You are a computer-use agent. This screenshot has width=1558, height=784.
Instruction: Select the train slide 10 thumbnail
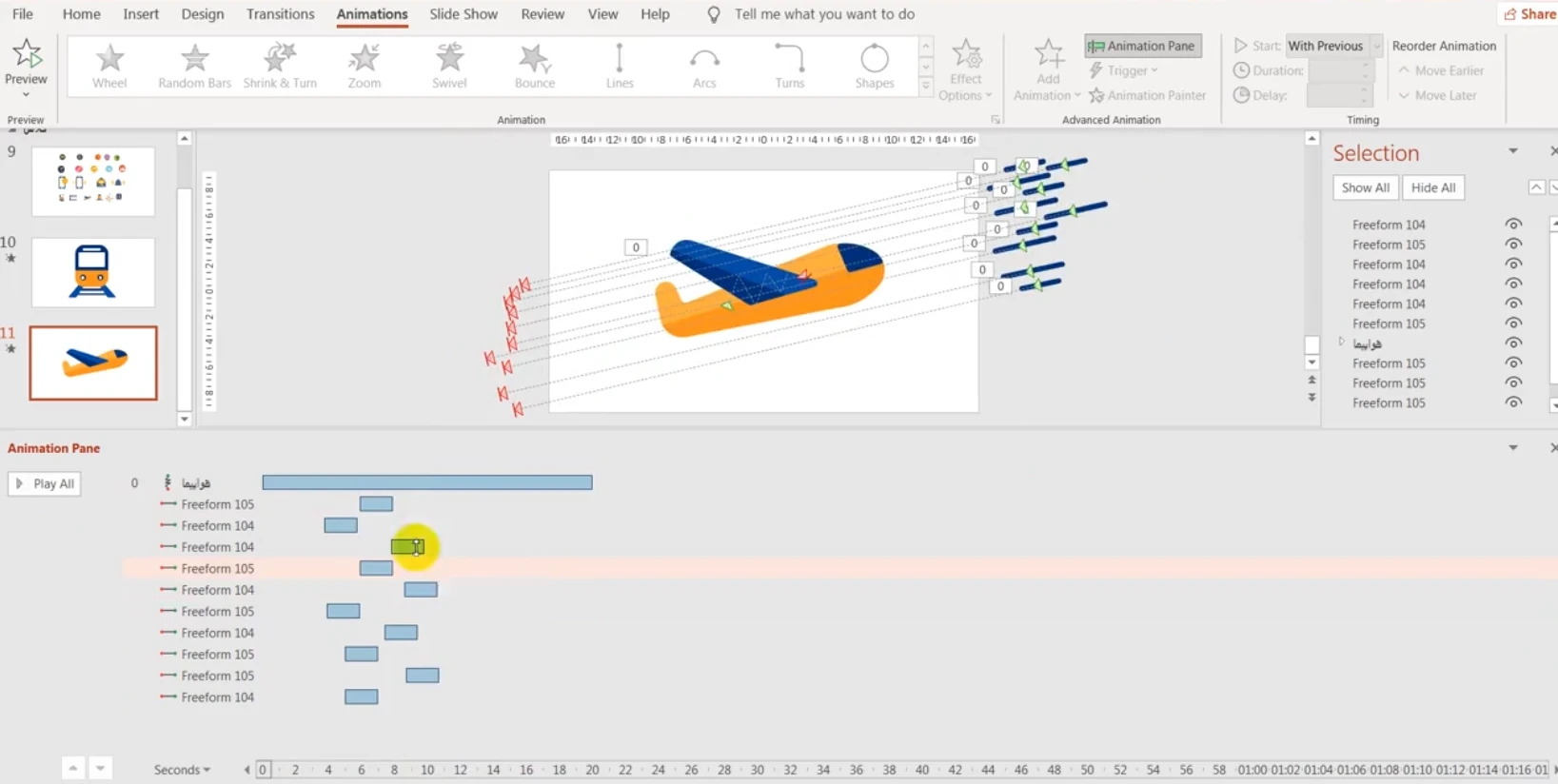click(92, 272)
